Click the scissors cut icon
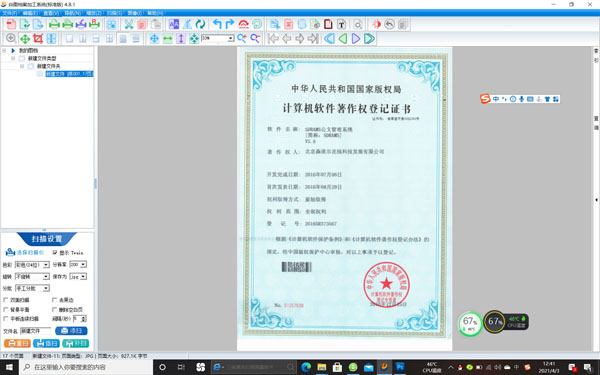This screenshot has width=600, height=375. tap(129, 24)
